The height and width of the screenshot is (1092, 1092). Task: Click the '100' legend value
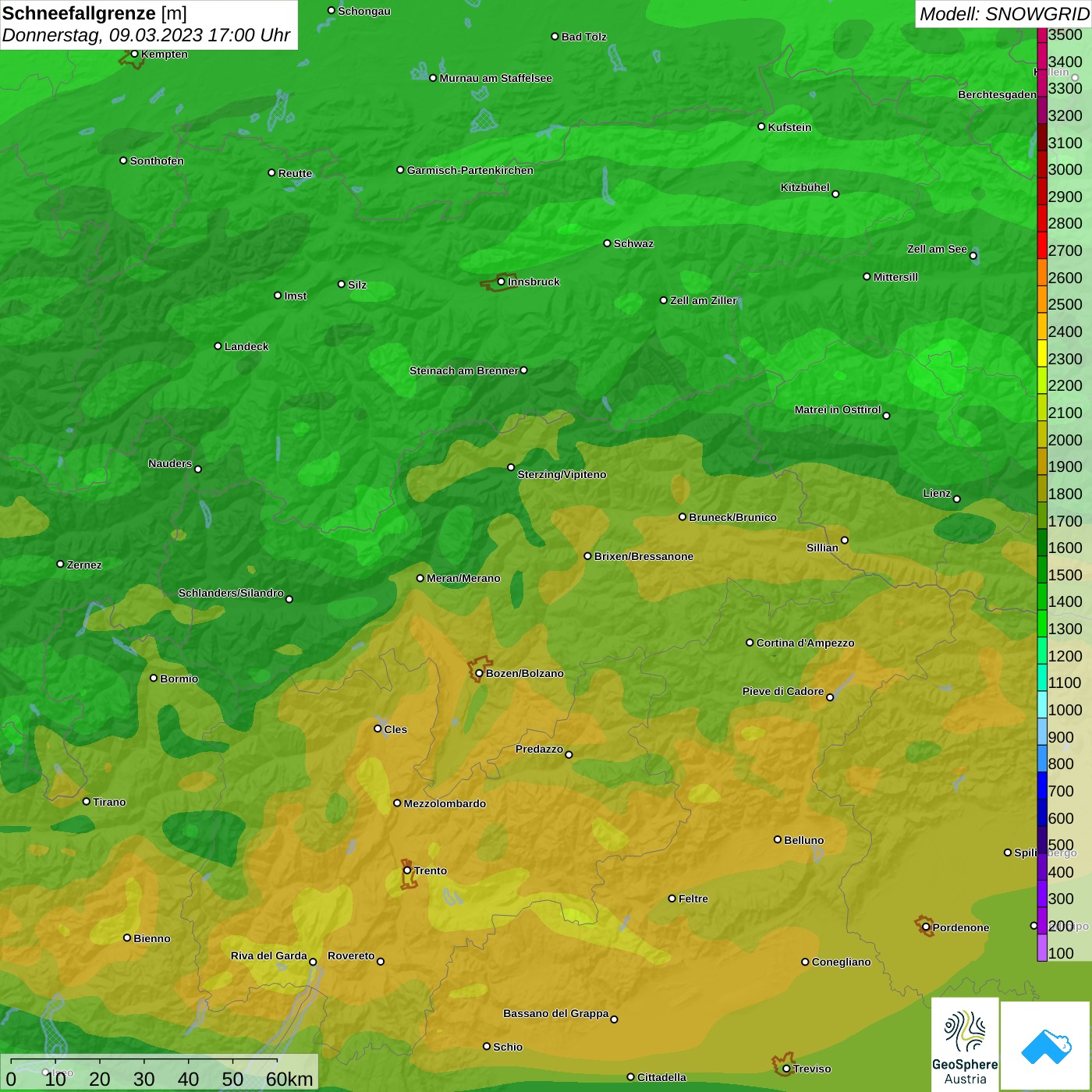pos(1061,953)
